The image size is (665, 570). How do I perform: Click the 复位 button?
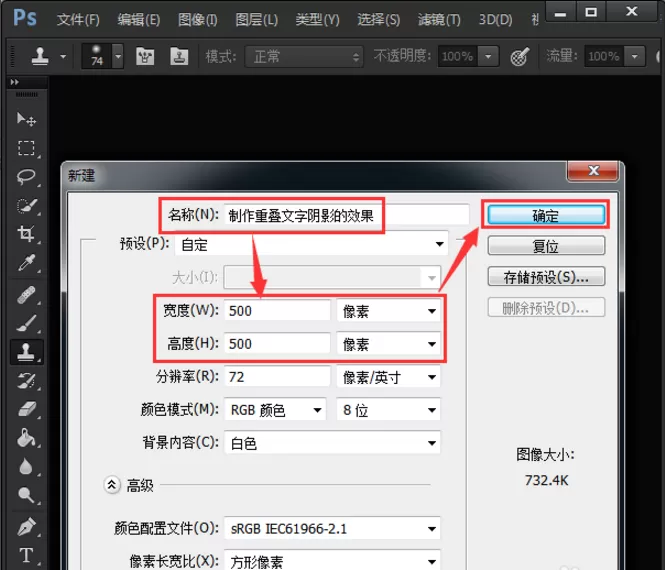pos(546,246)
